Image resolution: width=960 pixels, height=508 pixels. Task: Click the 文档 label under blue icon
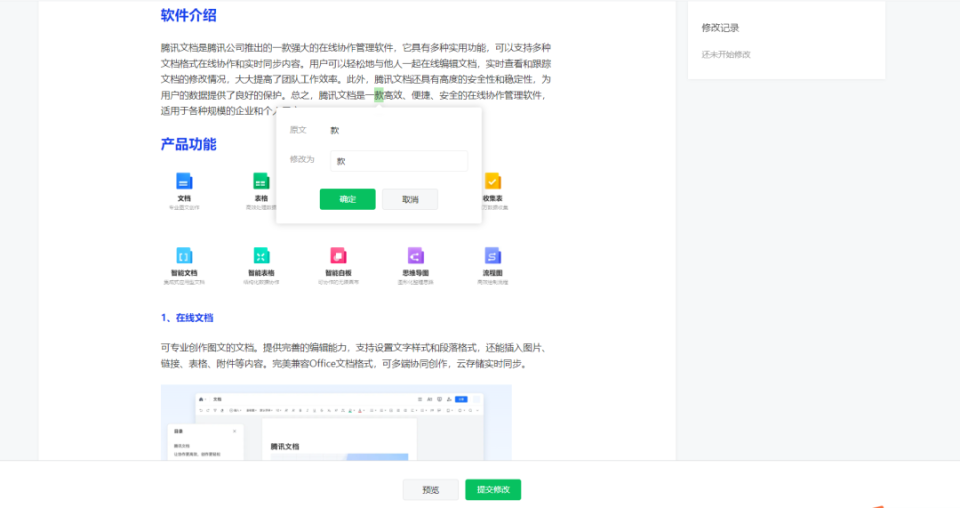click(x=184, y=198)
